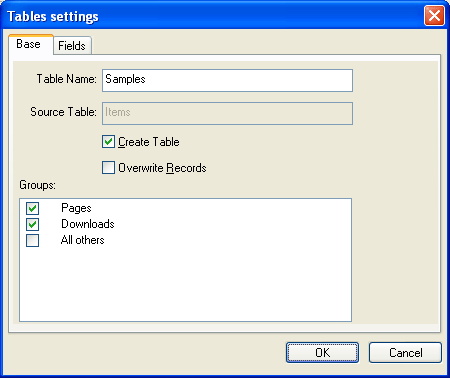
Task: Select the Downloads item text in Groups
Action: (x=88, y=224)
